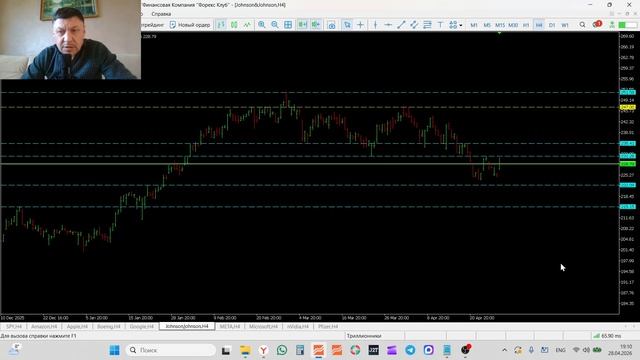The width and height of the screenshot is (640, 360).
Task: Switch to the Apple,H4 chart tab
Action: point(77,327)
